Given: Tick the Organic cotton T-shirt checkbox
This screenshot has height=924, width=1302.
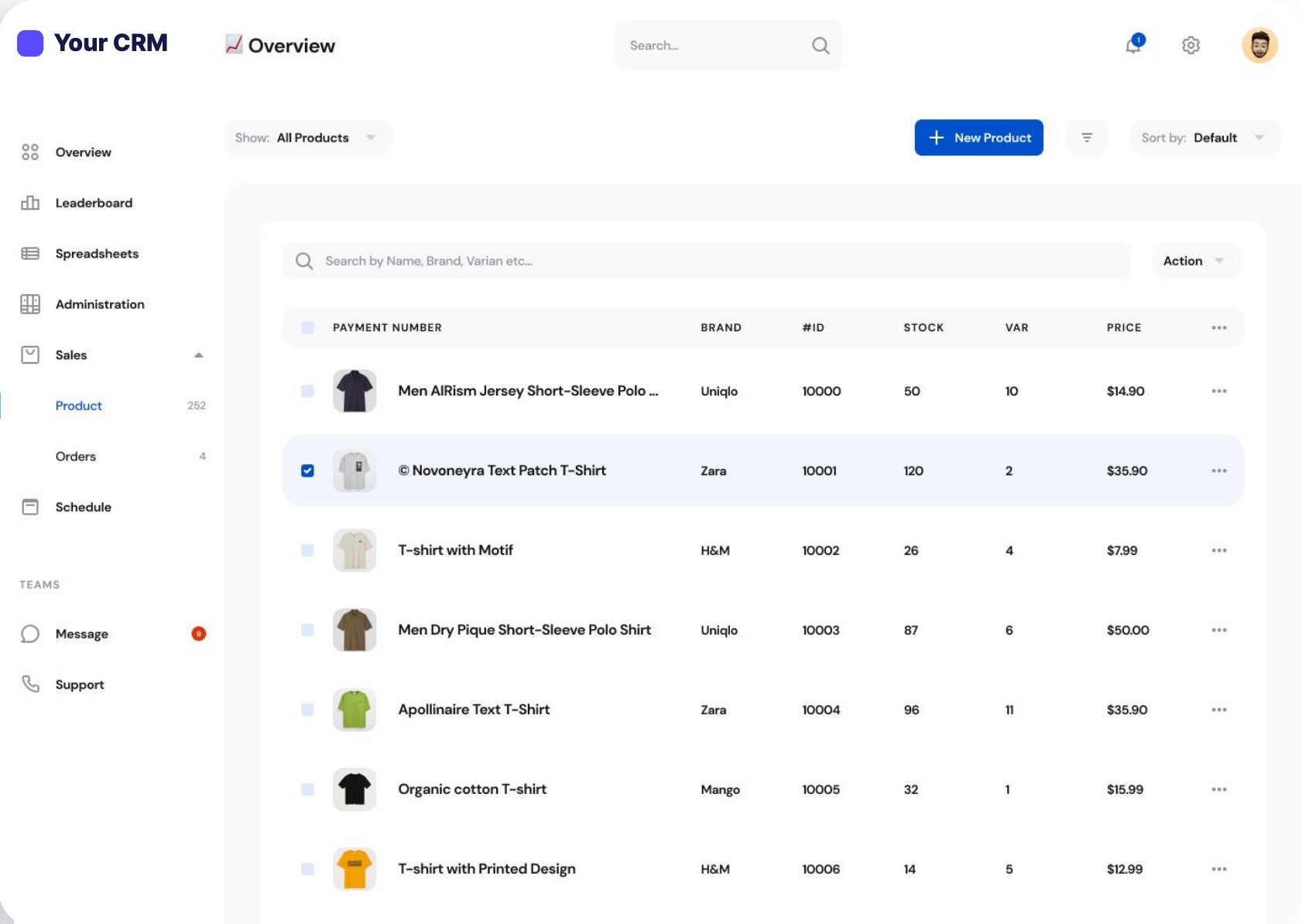Looking at the screenshot, I should click(307, 789).
